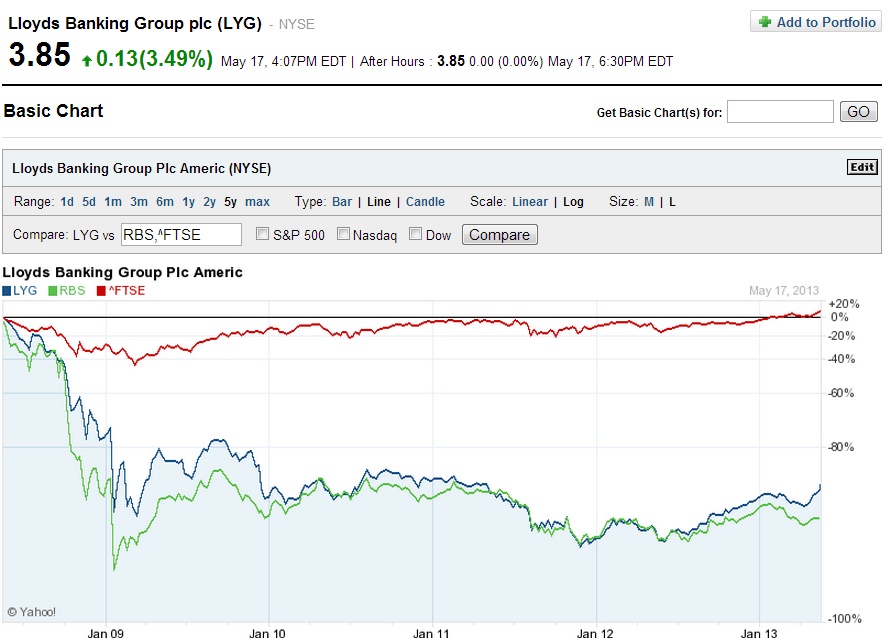
Task: Click the GO button
Action: (859, 112)
